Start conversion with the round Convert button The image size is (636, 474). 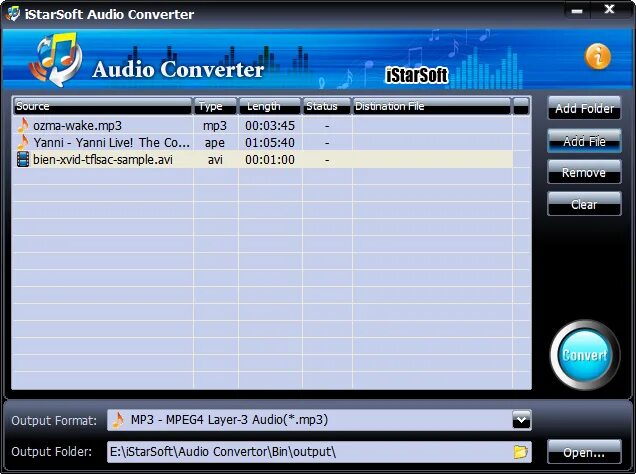coord(584,355)
